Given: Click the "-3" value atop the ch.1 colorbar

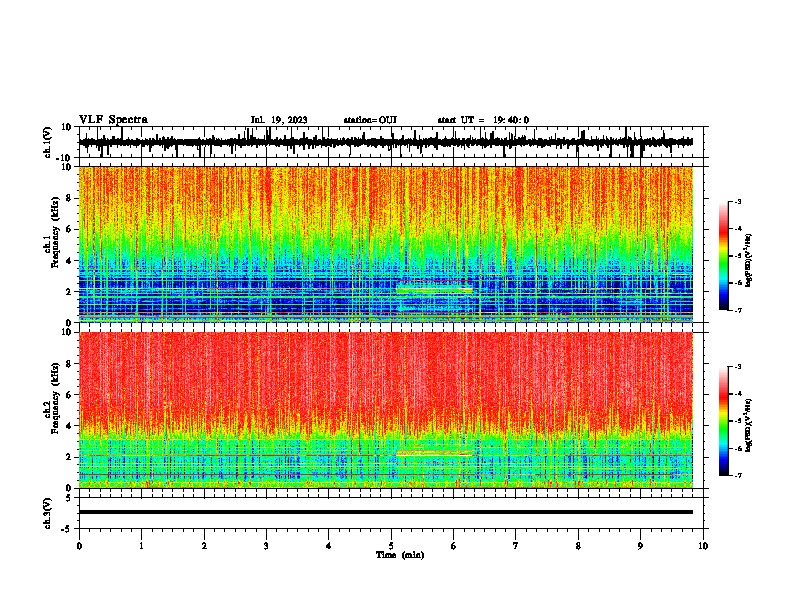Looking at the screenshot, I should point(737,201).
